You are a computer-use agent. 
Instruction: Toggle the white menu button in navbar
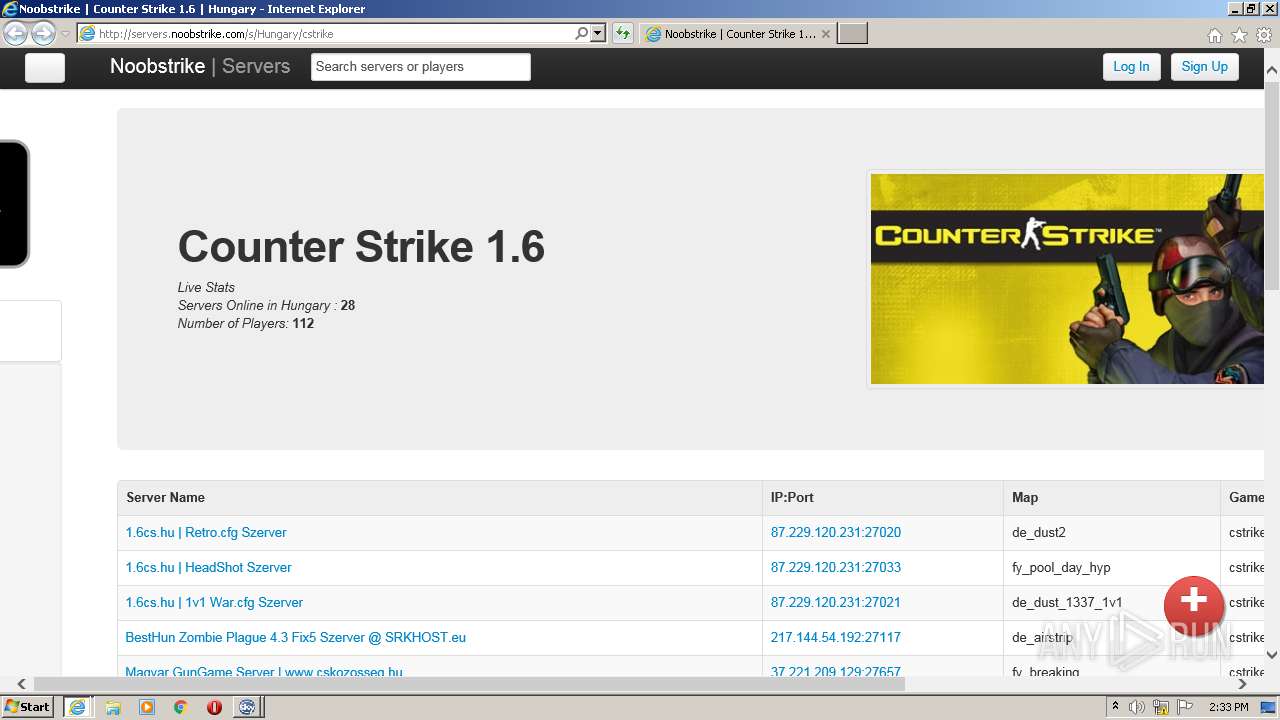[x=45, y=67]
